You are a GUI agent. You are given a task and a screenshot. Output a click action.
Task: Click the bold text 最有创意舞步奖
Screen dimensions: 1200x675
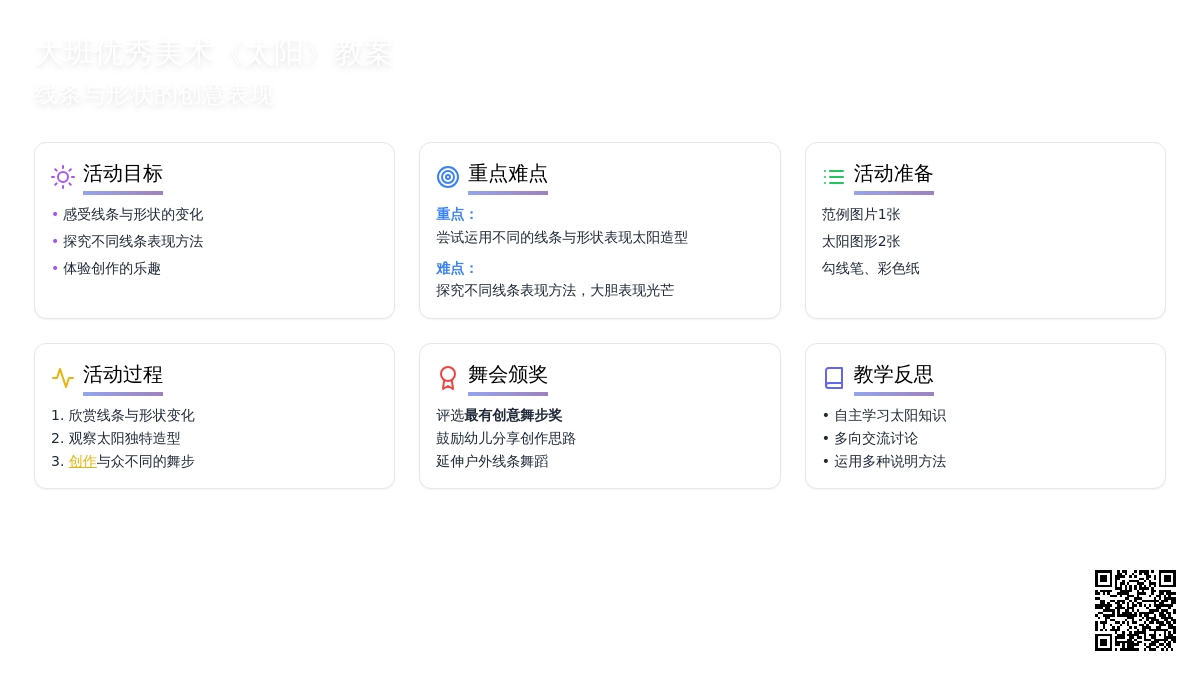[x=513, y=415]
